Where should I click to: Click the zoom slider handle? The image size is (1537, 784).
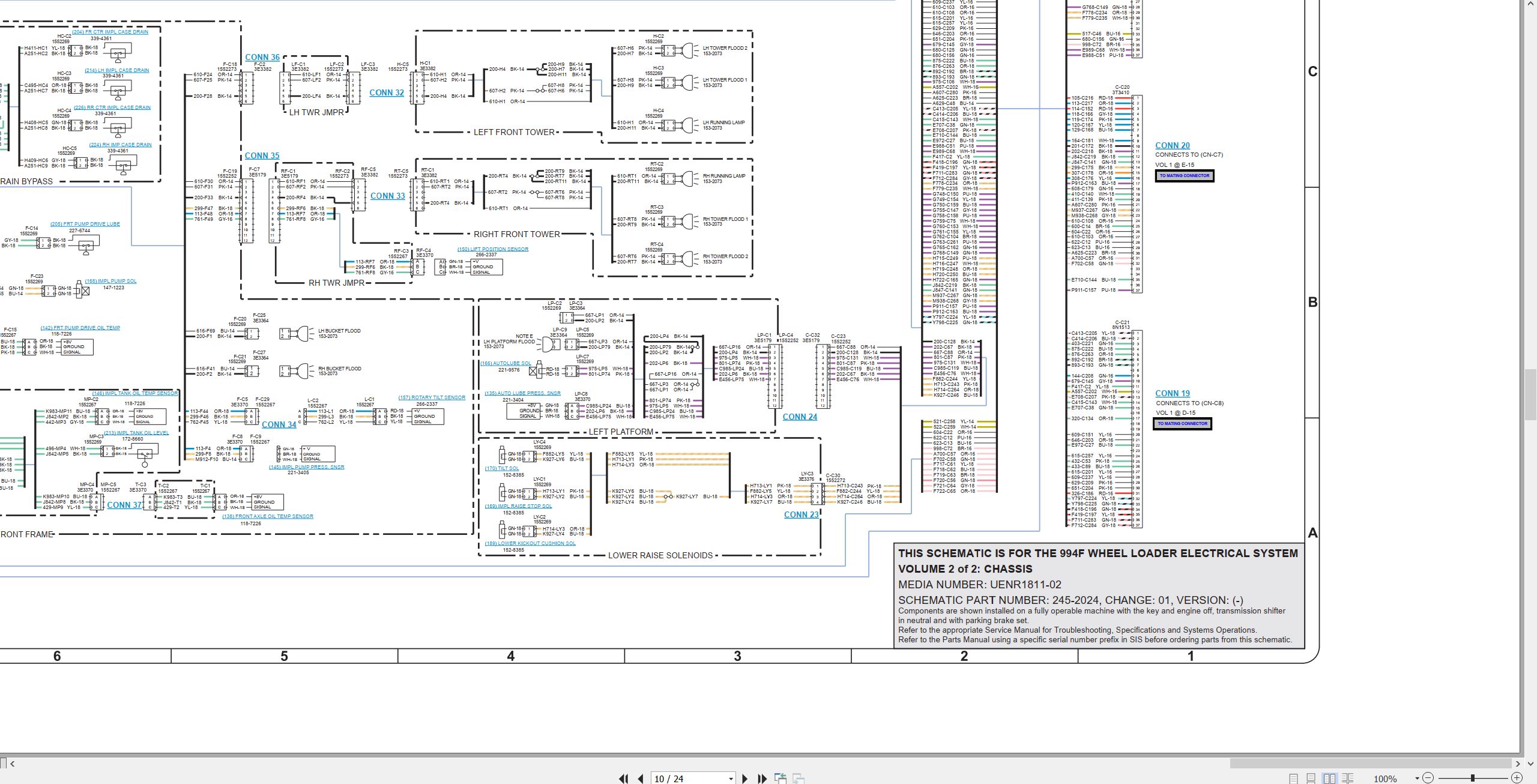1472,778
